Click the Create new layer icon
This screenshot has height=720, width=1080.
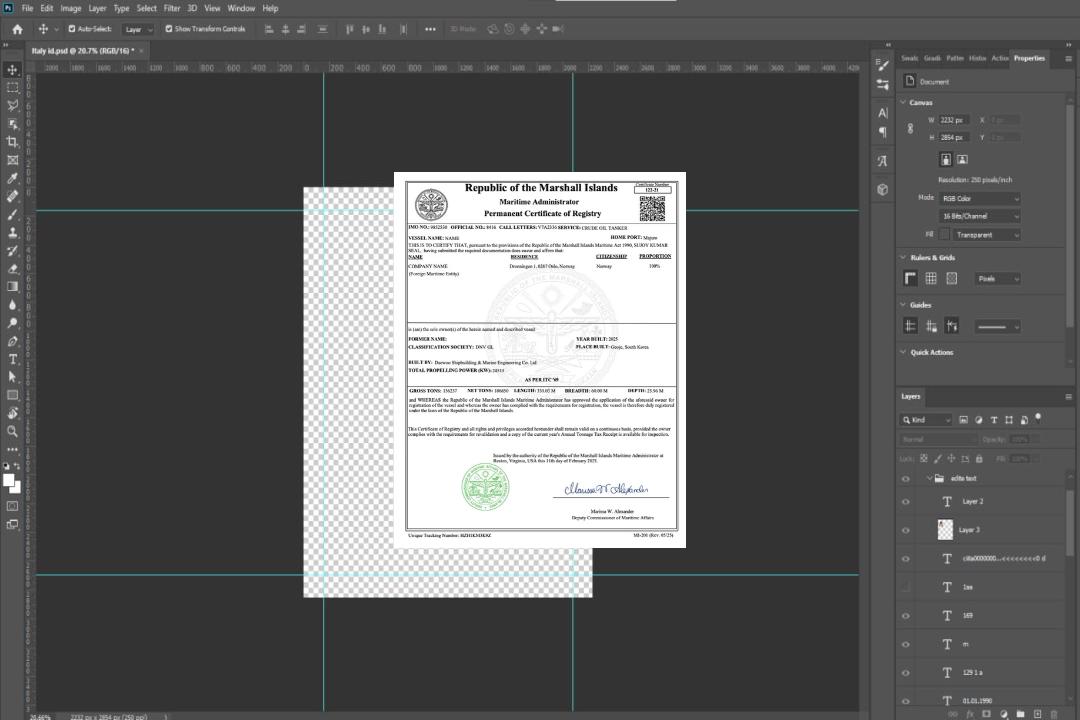click(x=1037, y=714)
